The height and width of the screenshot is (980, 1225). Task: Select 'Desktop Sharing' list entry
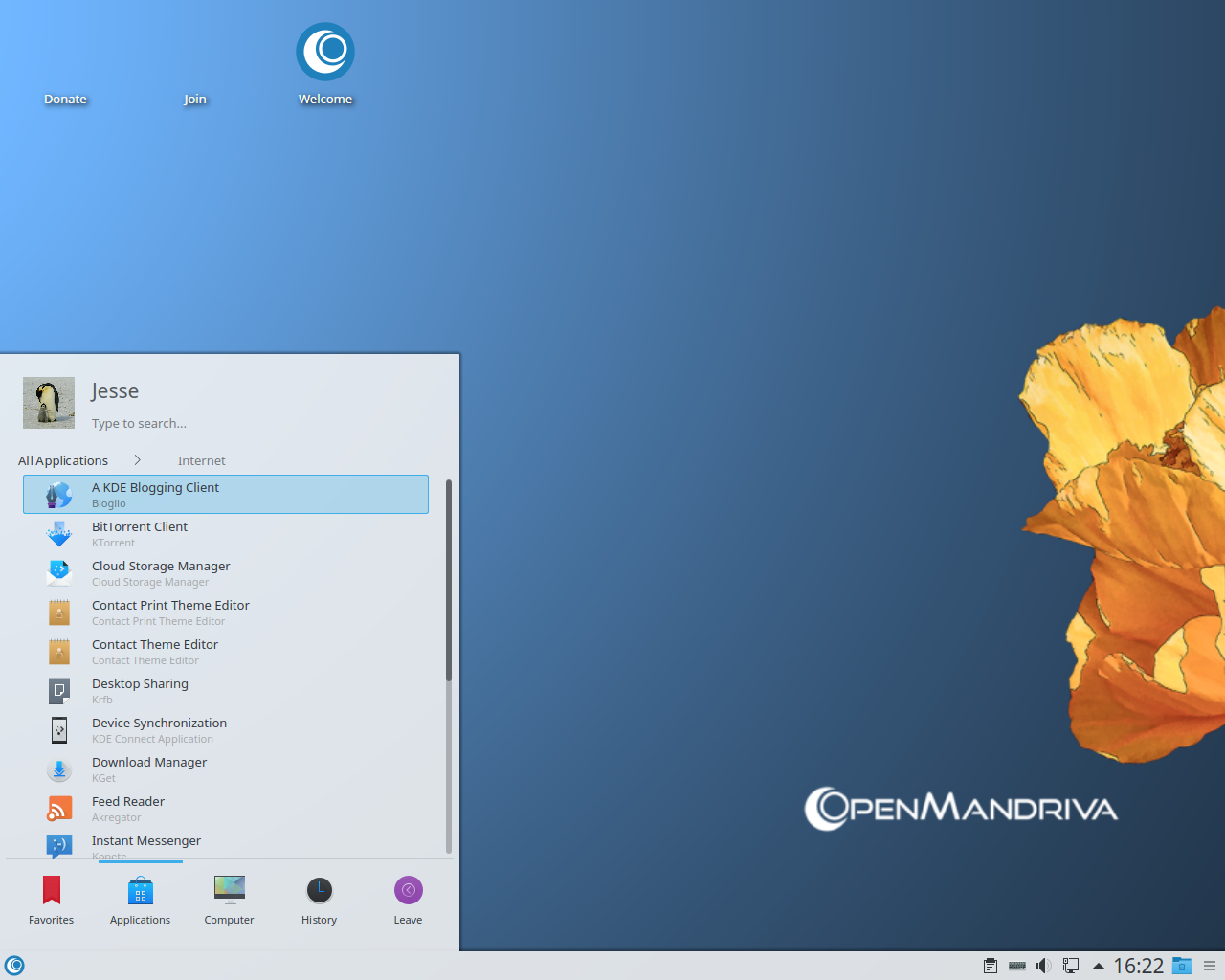(x=226, y=691)
